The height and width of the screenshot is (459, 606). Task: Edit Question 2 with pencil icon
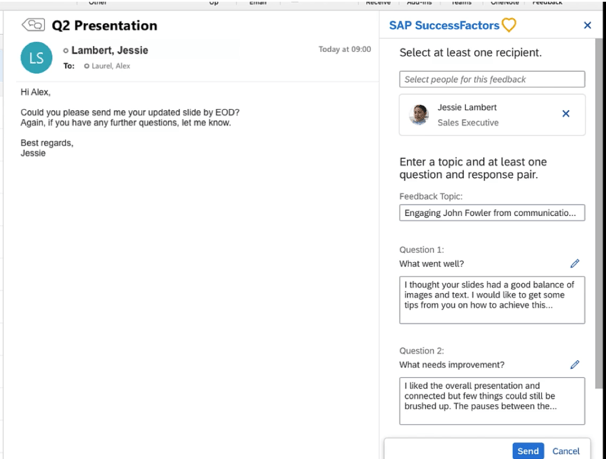[x=575, y=365]
